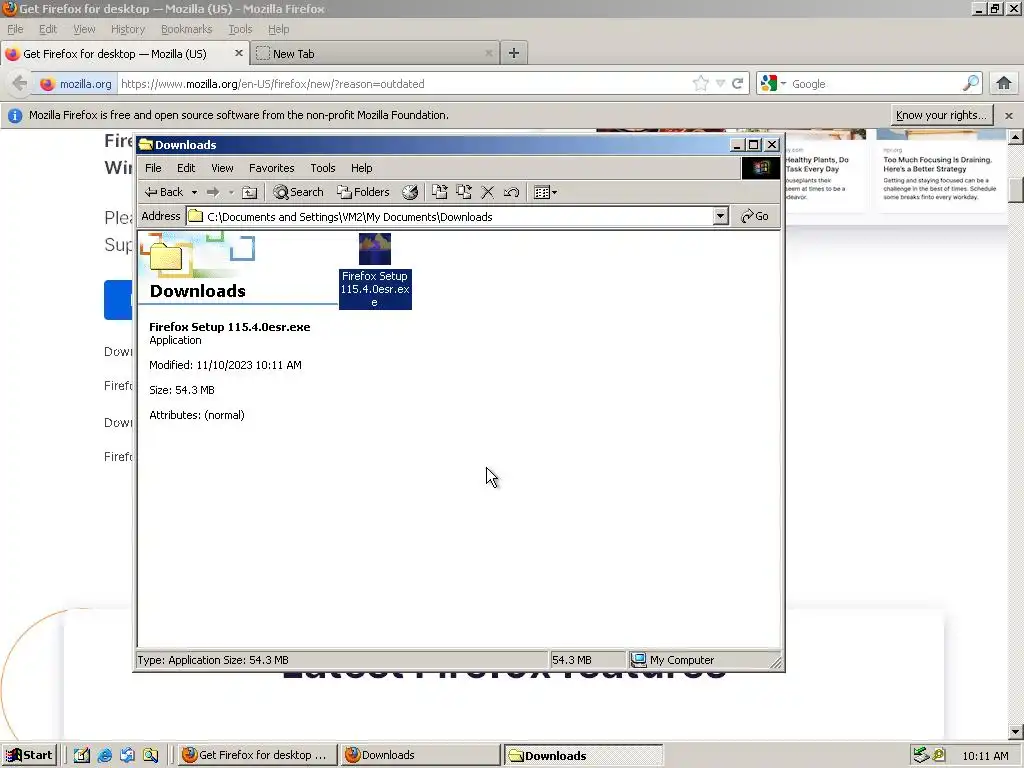This screenshot has width=1024, height=768.
Task: Open Forward history dropdown arrow in Explorer
Action: [x=231, y=193]
